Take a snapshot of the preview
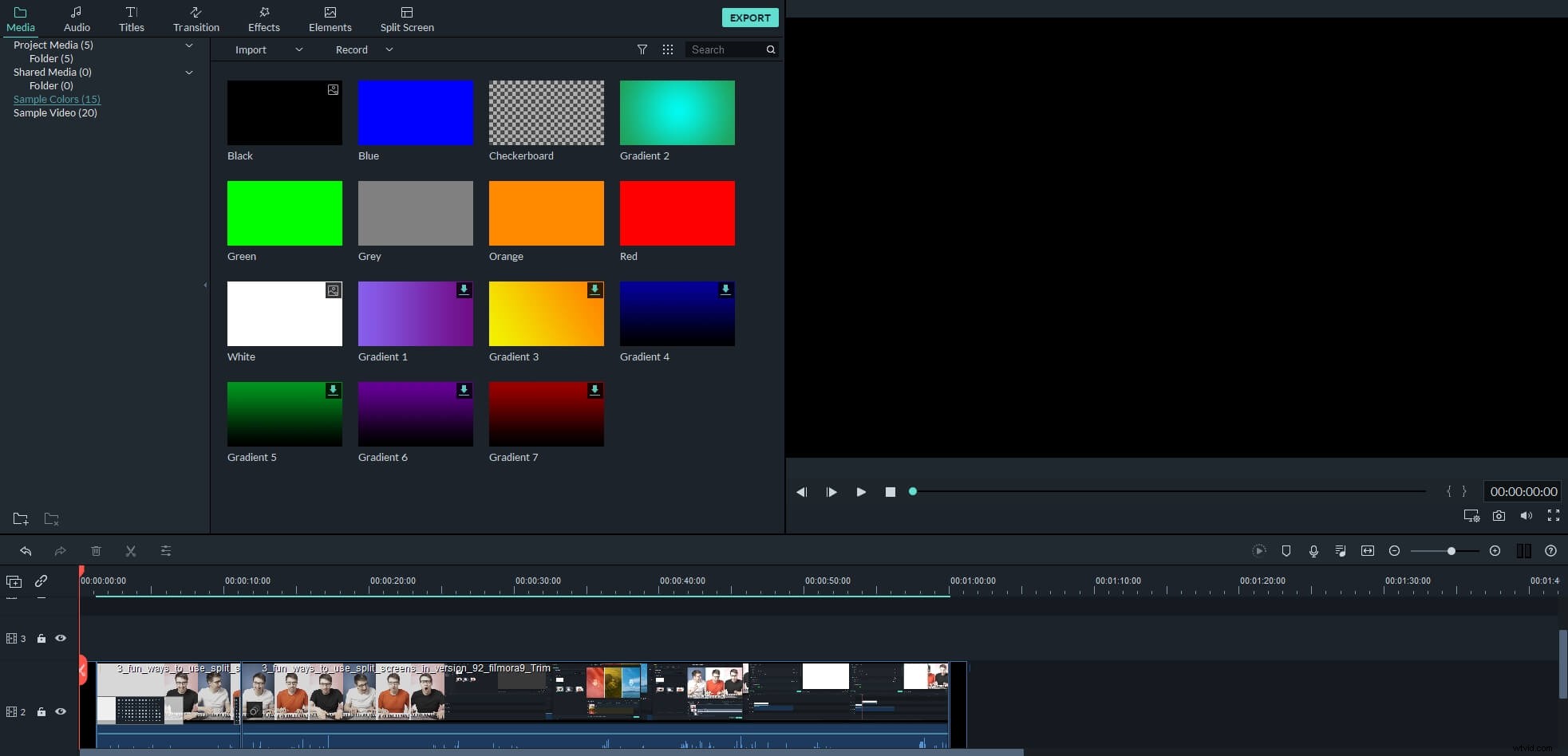 pos(1499,516)
